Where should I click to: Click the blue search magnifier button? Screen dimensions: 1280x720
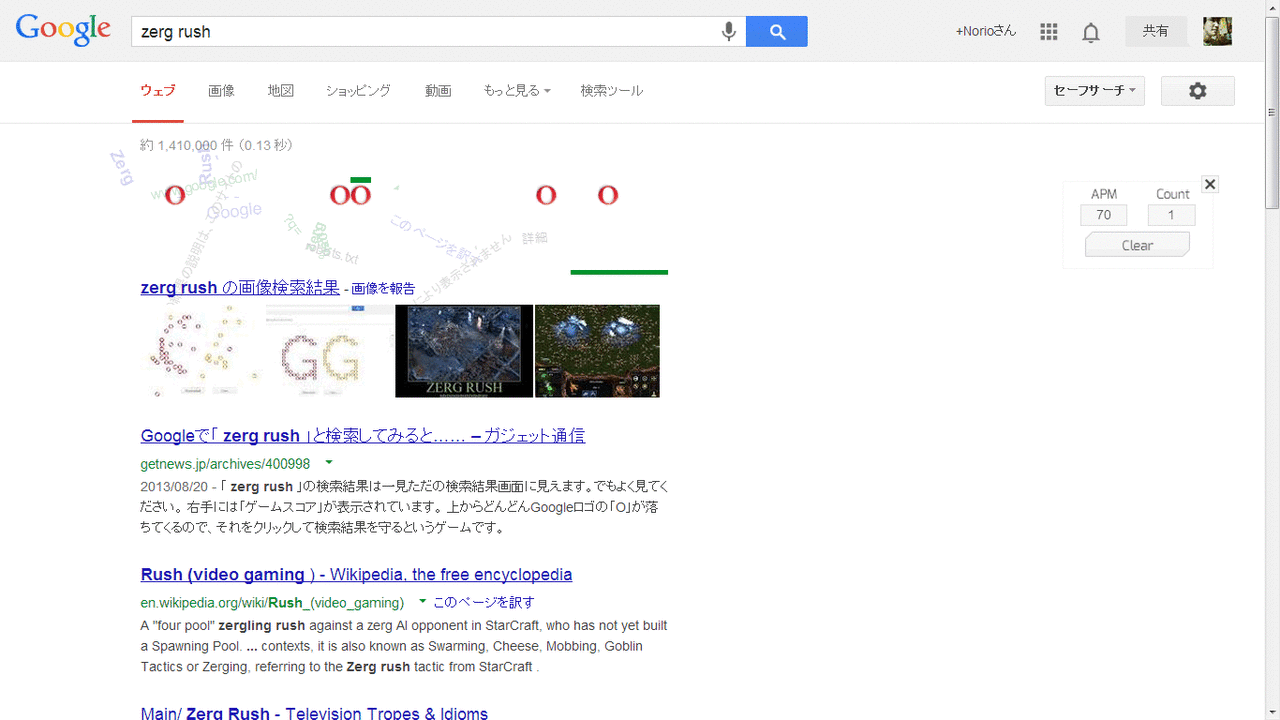tap(777, 32)
